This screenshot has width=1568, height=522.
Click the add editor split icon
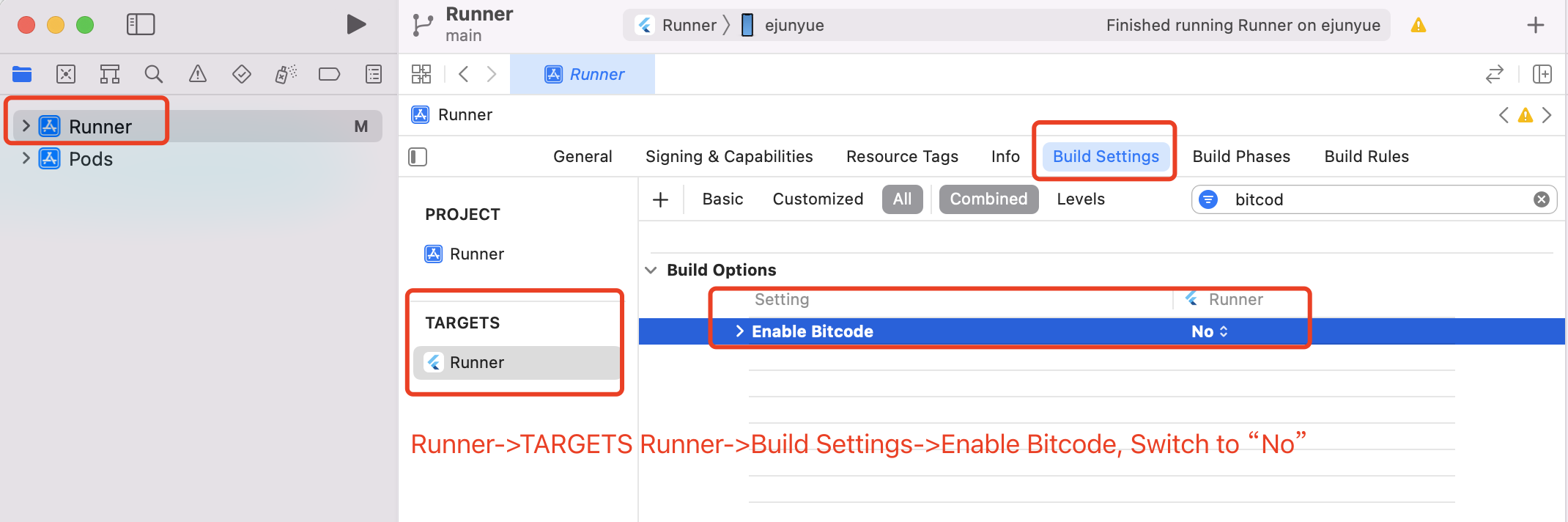click(x=1542, y=74)
